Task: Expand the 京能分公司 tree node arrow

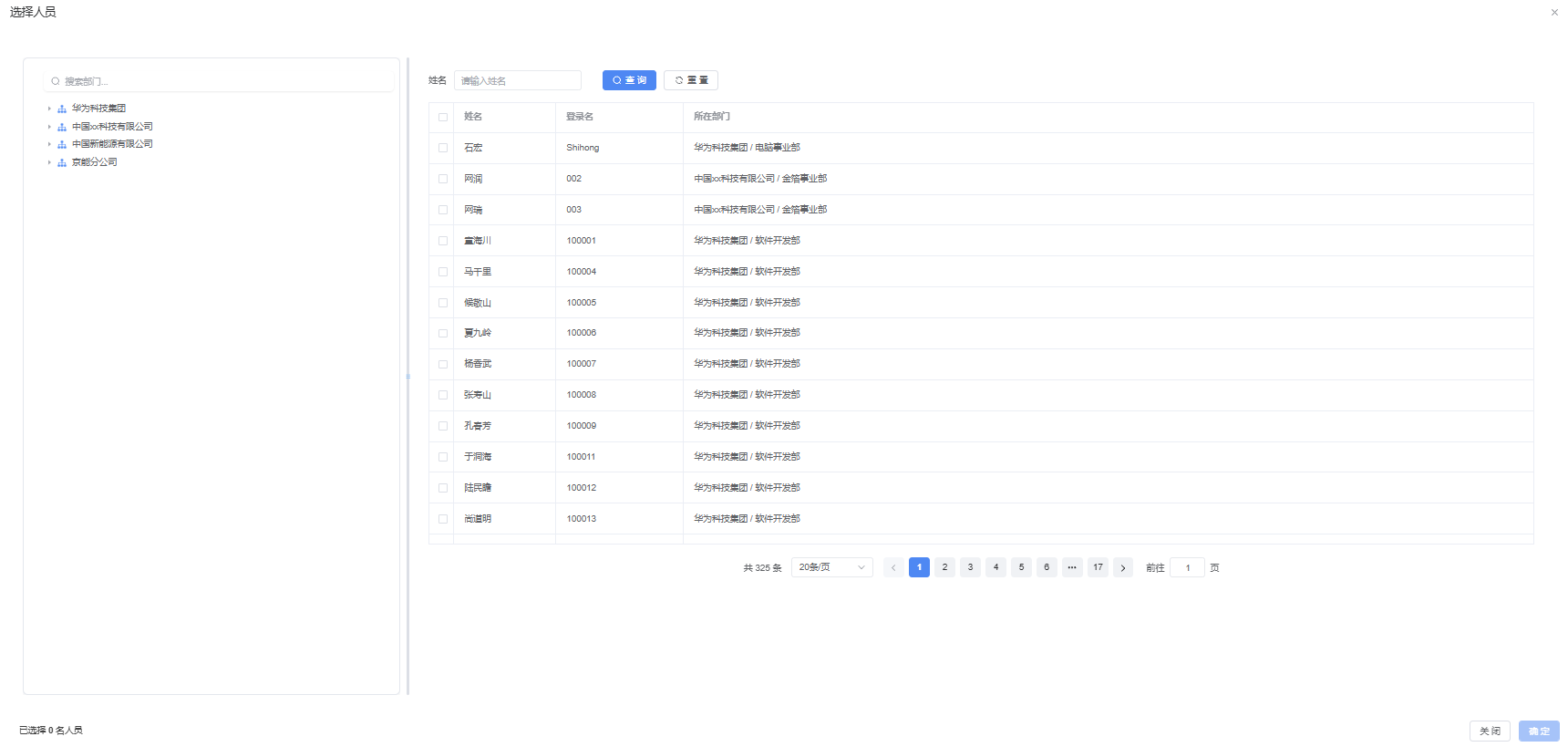Action: tap(49, 162)
